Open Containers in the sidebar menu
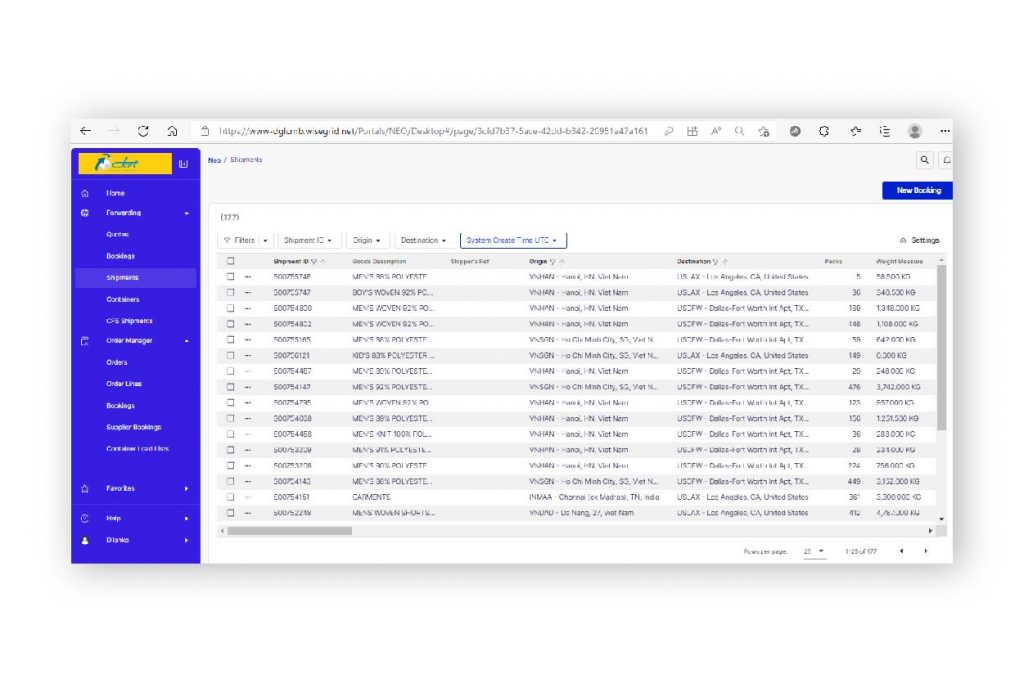 pos(123,299)
